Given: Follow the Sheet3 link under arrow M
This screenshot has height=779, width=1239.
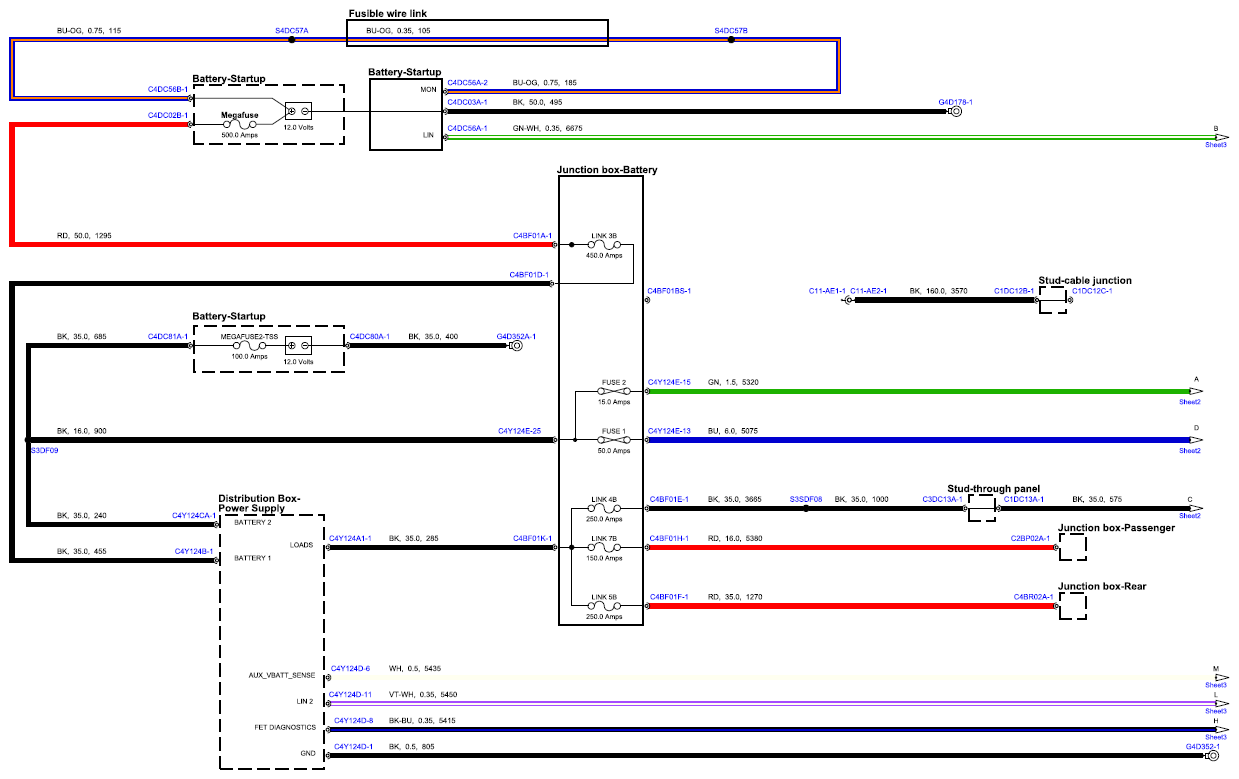Looking at the screenshot, I should (1216, 685).
